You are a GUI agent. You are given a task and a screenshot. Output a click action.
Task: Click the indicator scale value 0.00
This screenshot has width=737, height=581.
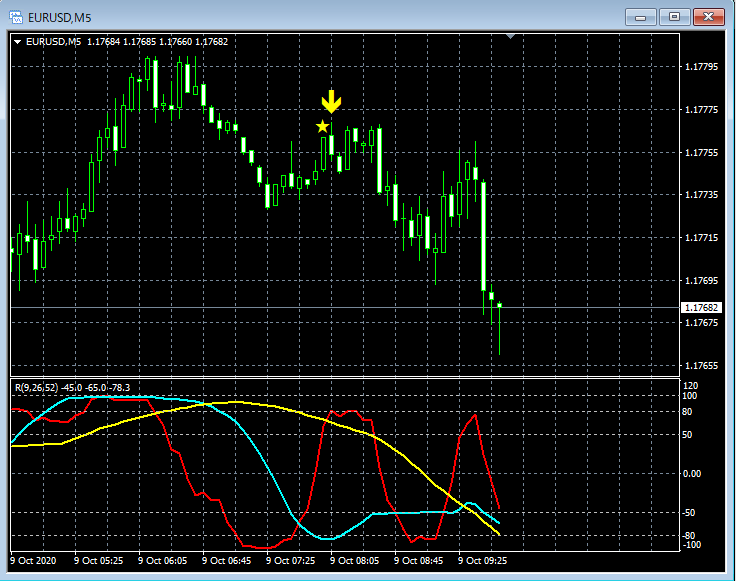pos(692,473)
